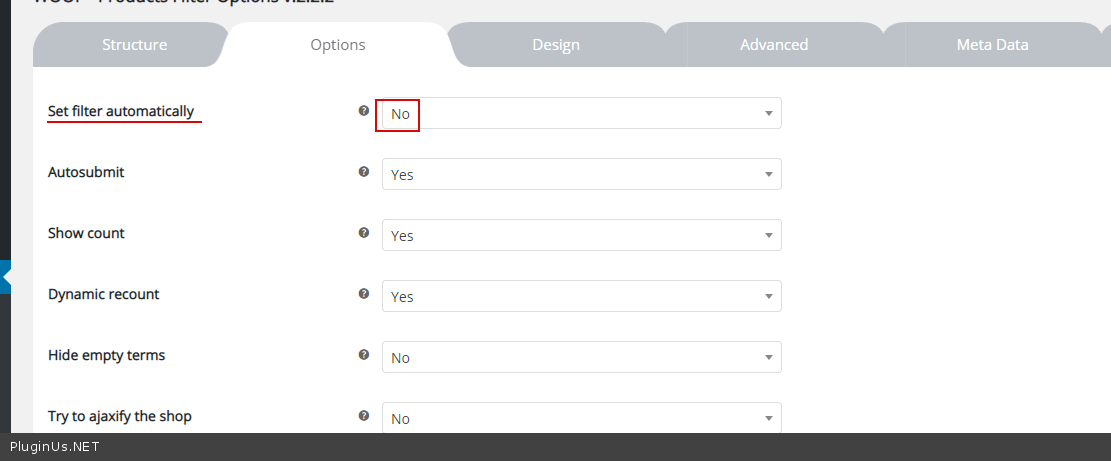The width and height of the screenshot is (1111, 461).
Task: Open the Show count dropdown
Action: point(581,236)
